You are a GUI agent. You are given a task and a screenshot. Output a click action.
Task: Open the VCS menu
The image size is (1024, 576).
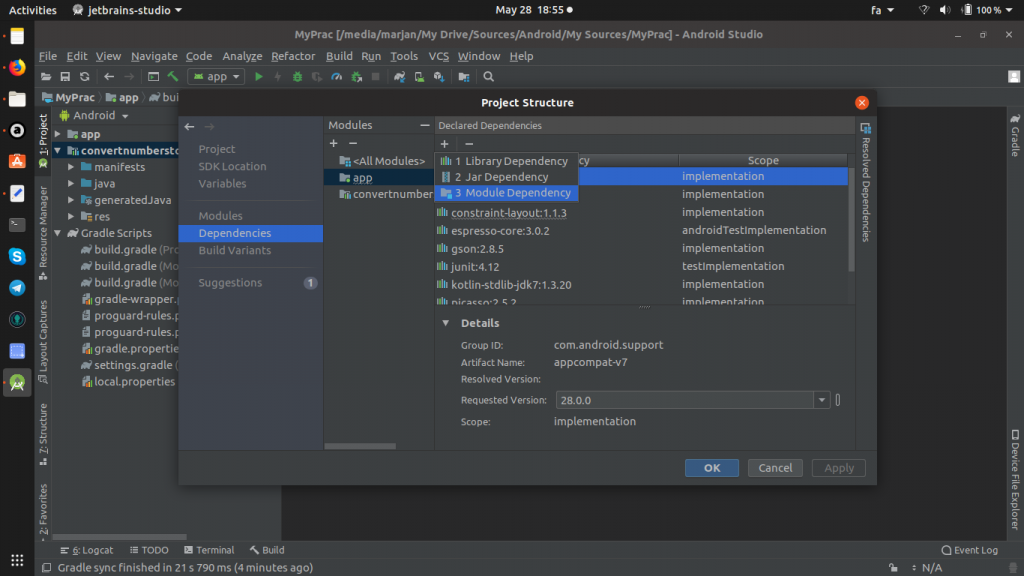(438, 56)
